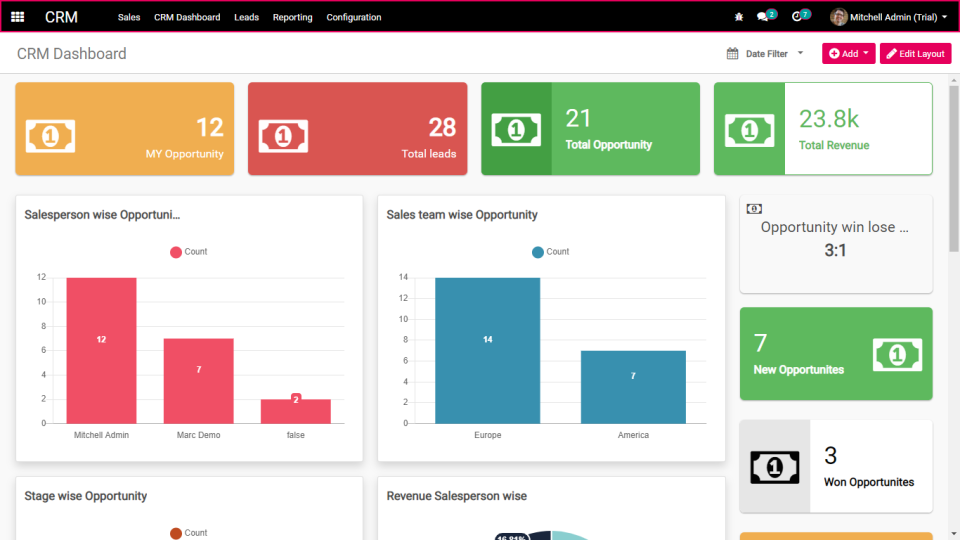Click the money icon on New Opportunites tile
Screen dimensions: 960x540
pyautogui.click(x=897, y=354)
